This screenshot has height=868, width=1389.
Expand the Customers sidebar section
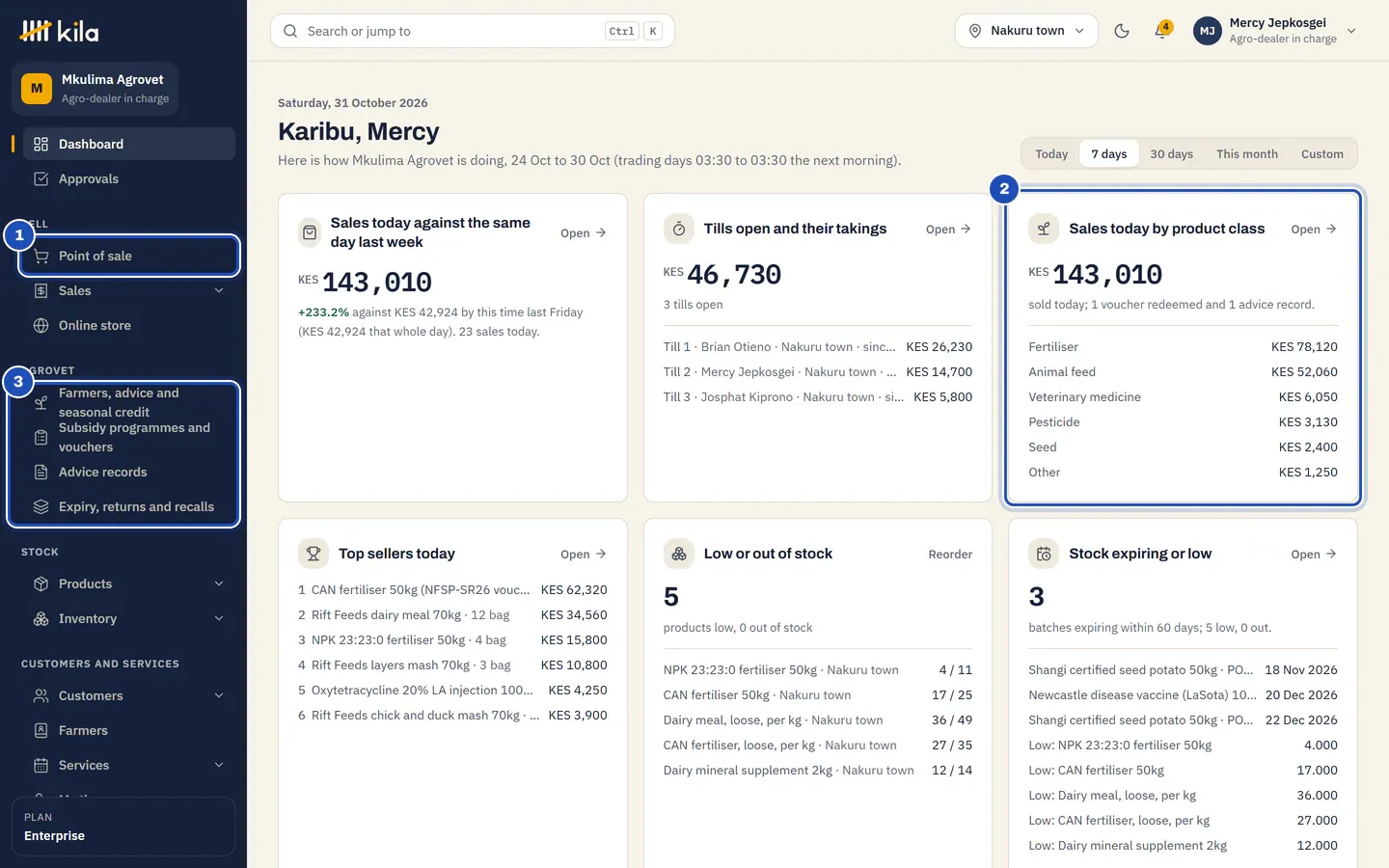pos(129,695)
